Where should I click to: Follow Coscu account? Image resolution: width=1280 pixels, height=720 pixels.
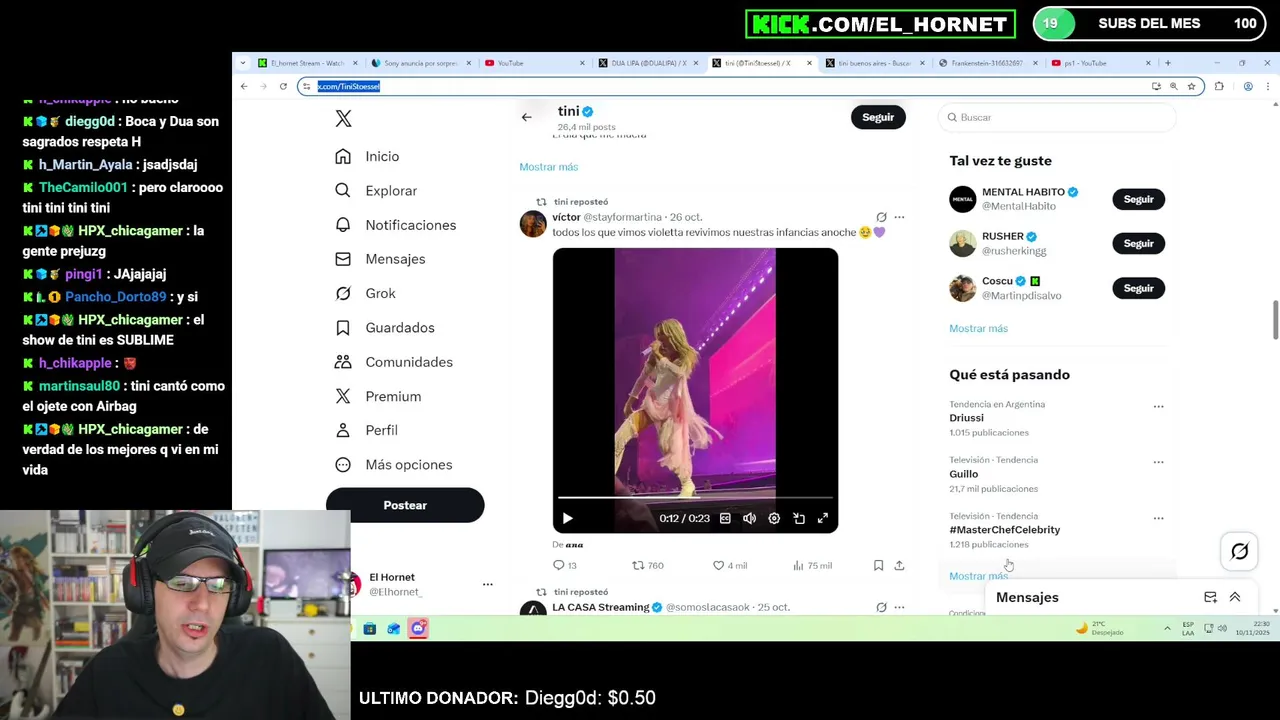(x=1138, y=288)
